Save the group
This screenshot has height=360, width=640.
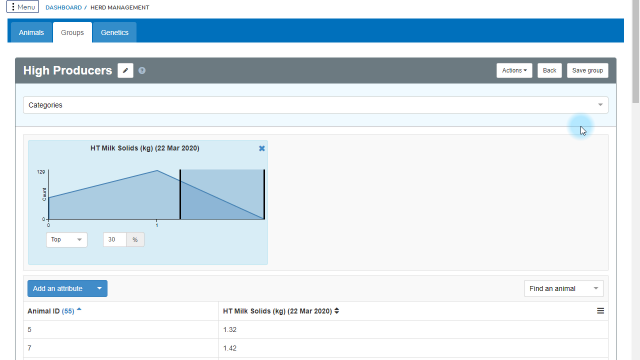pyautogui.click(x=587, y=71)
